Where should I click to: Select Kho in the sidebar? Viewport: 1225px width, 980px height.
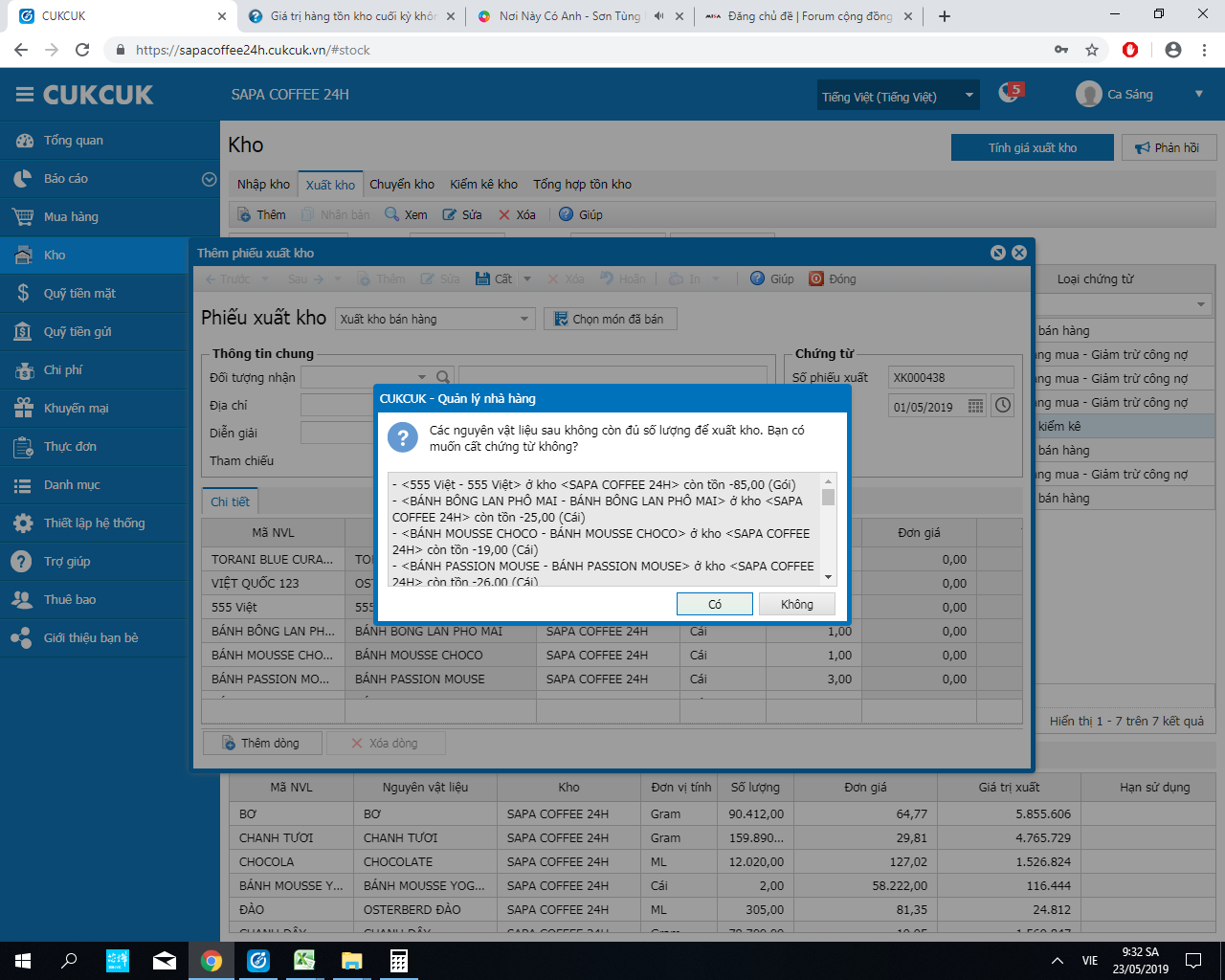click(x=94, y=256)
